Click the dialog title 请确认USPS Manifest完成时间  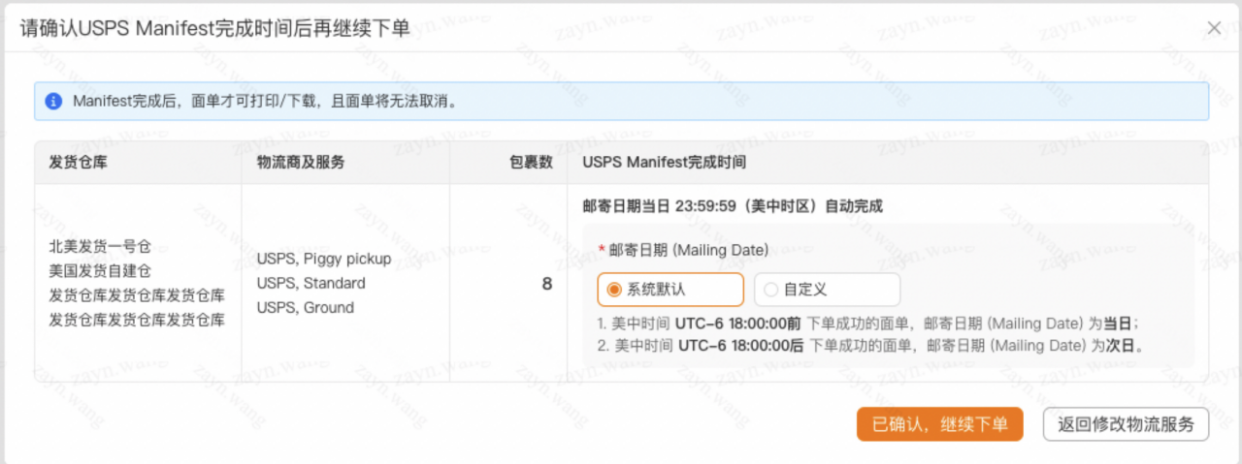click(x=214, y=28)
